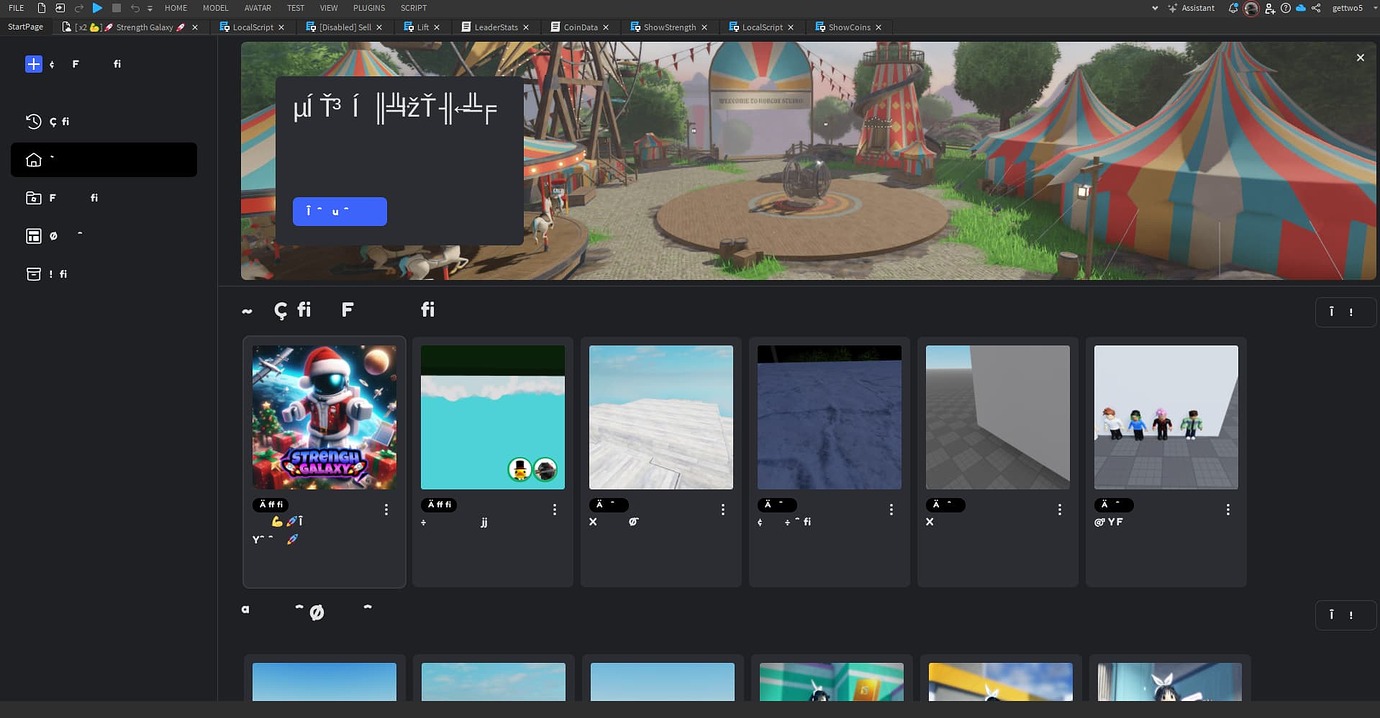This screenshot has width=1380, height=718.
Task: Open the VIEW ribbon tab
Action: click(329, 8)
